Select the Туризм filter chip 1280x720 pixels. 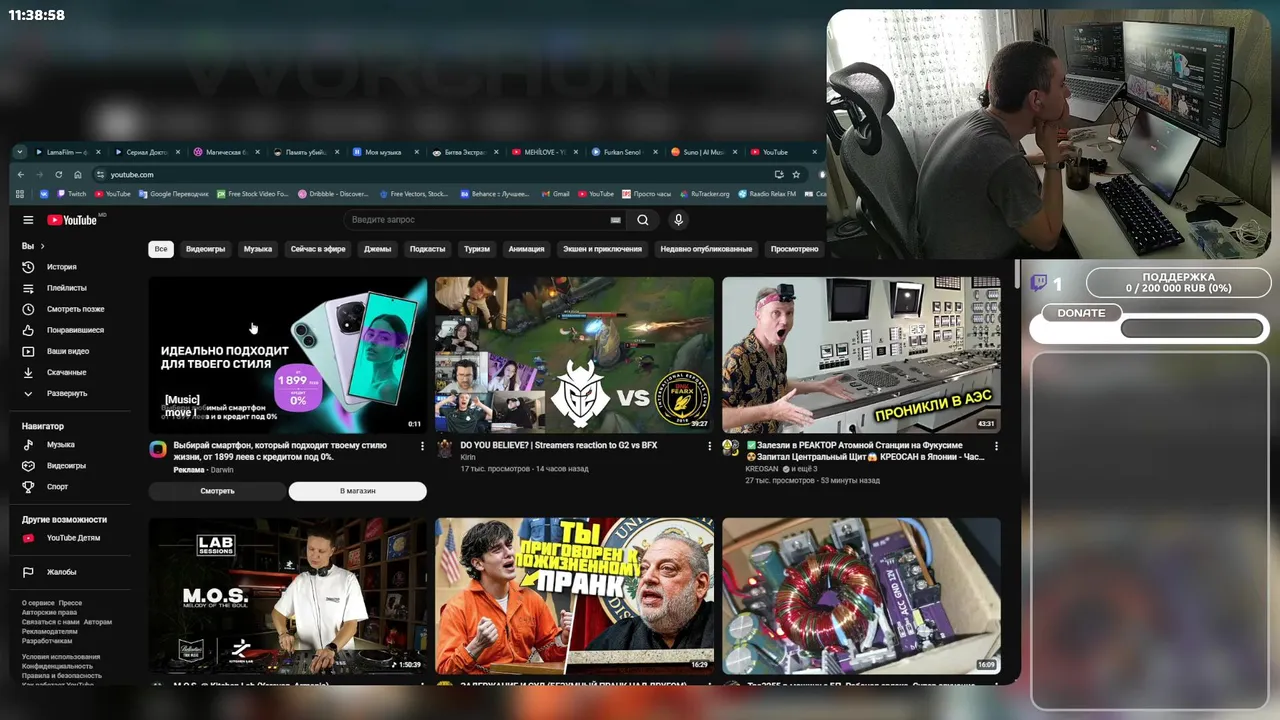coord(477,249)
